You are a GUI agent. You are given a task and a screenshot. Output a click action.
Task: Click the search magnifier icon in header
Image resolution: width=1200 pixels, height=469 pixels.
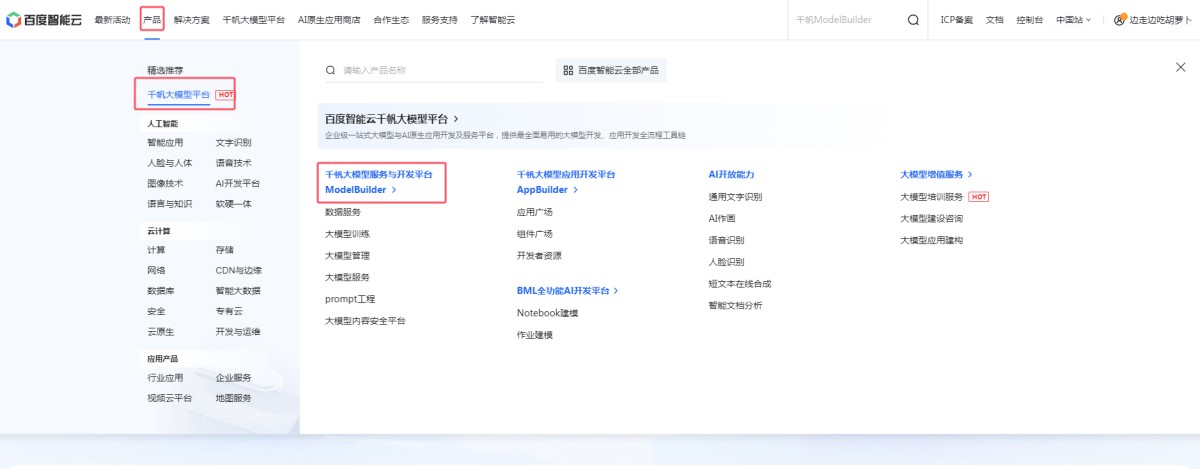(913, 20)
